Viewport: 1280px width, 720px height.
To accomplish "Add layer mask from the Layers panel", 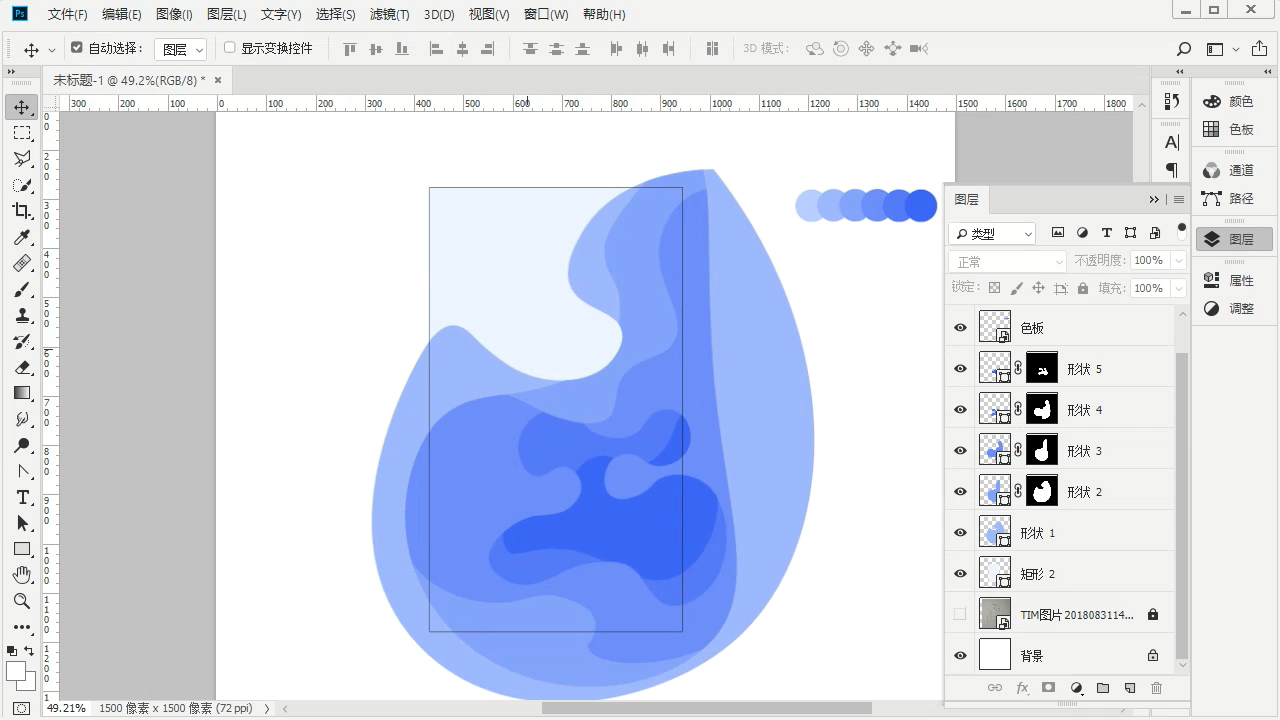I will pyautogui.click(x=1048, y=688).
